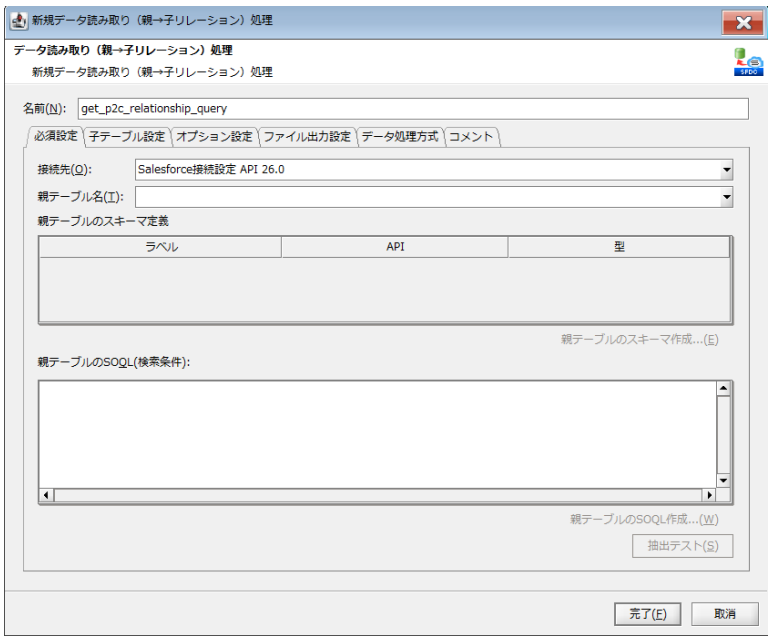
Task: Click the SOQL scrollbar down arrow
Action: [724, 481]
